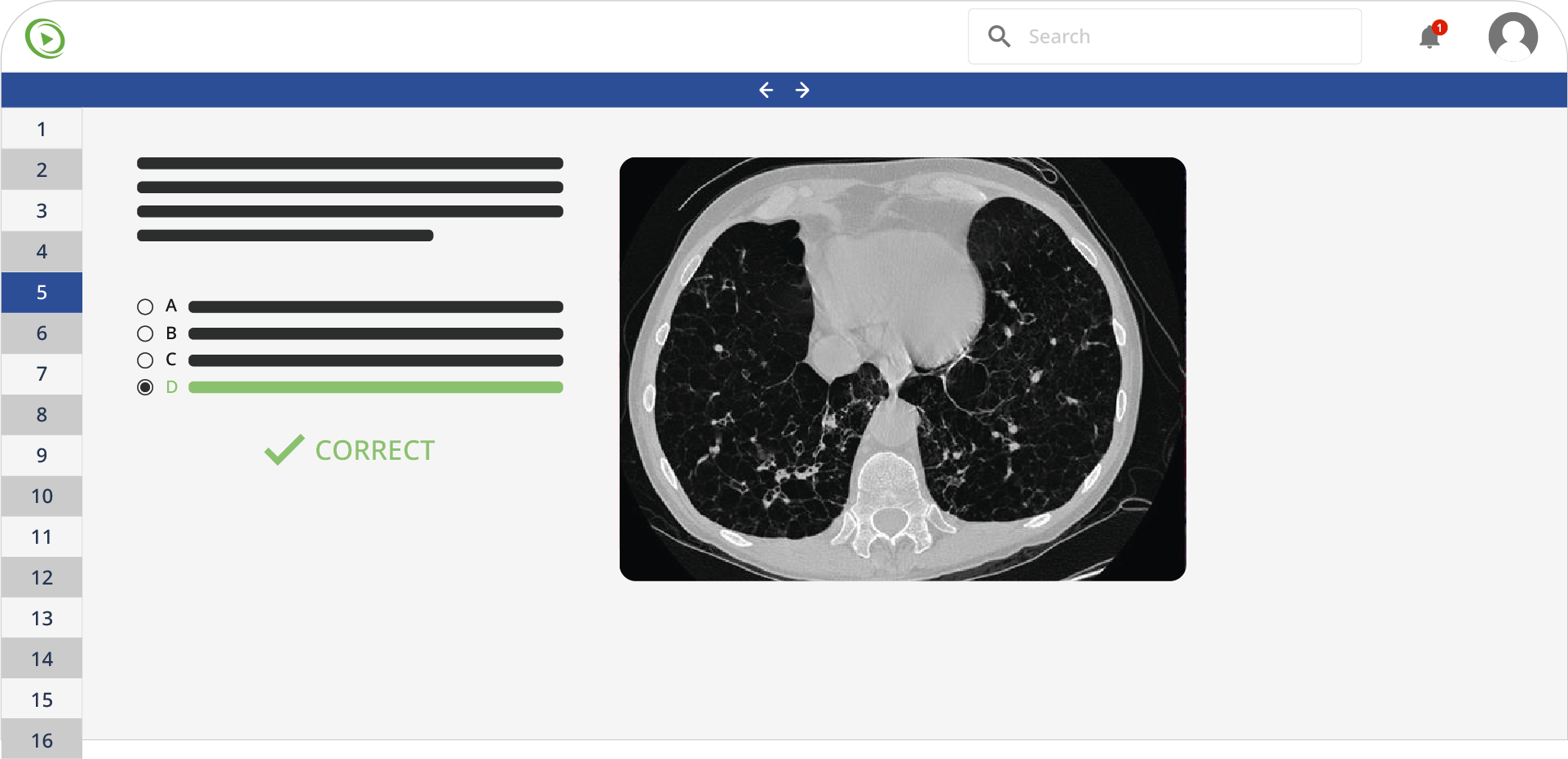Open the profile avatar menu

1513,36
